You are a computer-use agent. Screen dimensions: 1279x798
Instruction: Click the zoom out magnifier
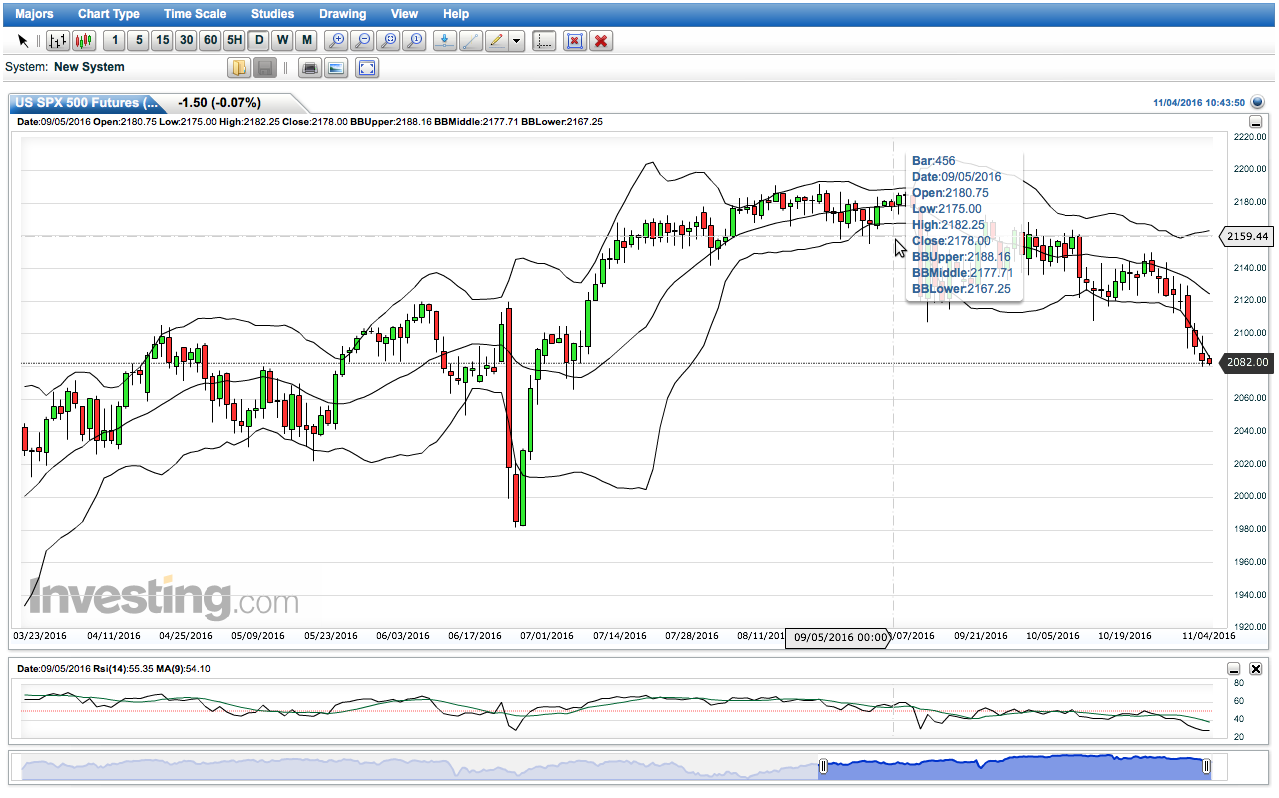tap(362, 41)
